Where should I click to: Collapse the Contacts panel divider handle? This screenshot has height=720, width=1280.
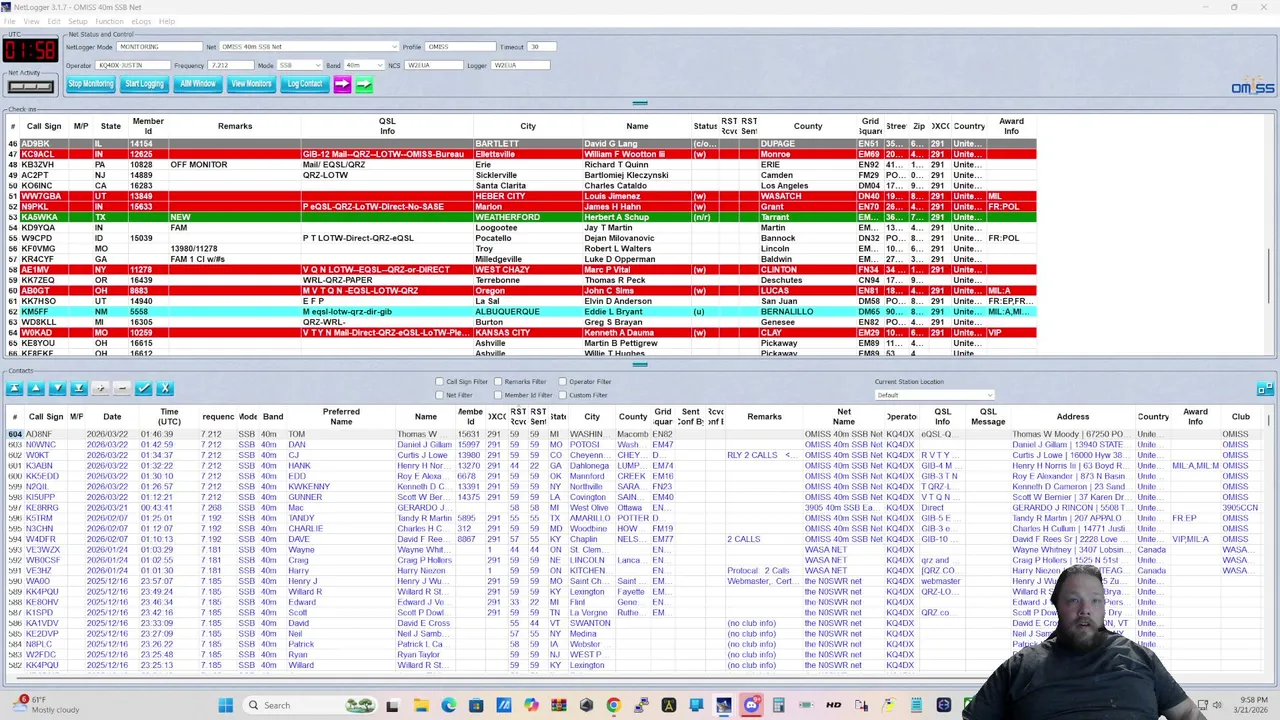click(x=640, y=364)
